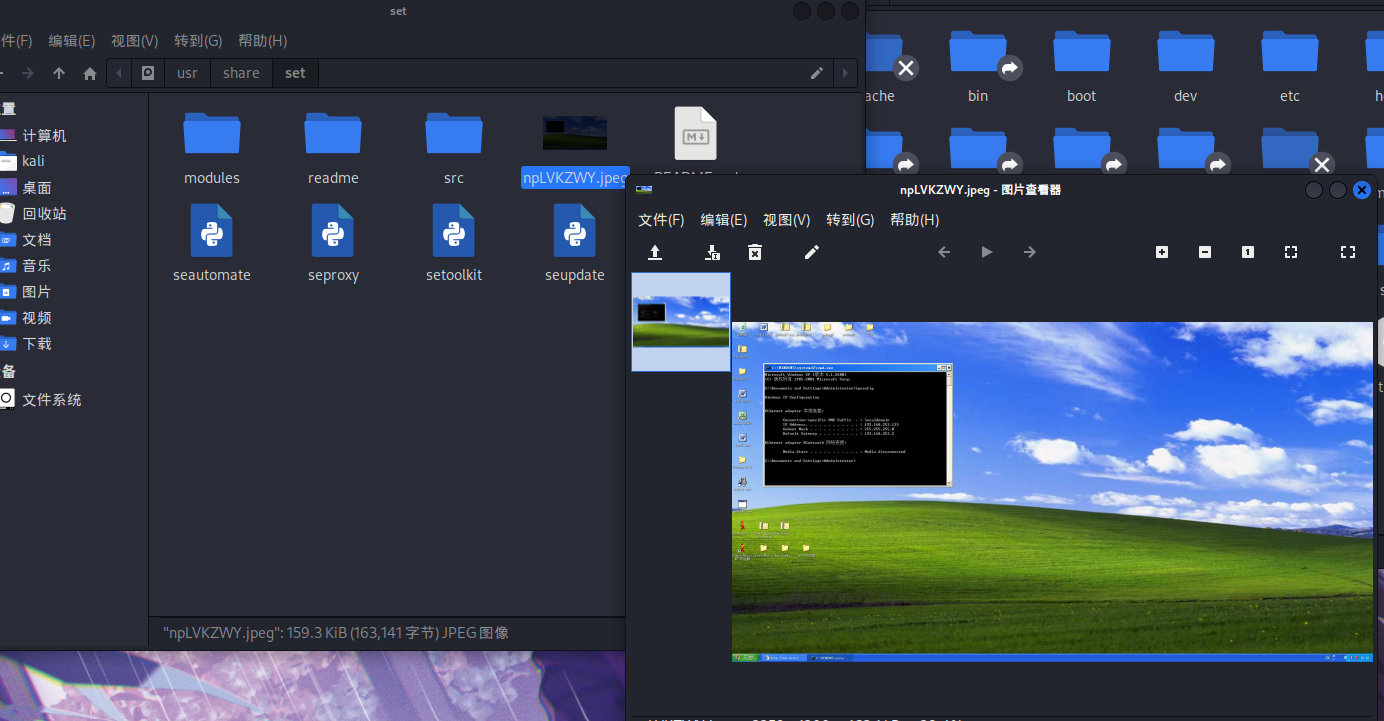The width and height of the screenshot is (1384, 721).
Task: Open 桌面 in sidebar
Action: (x=37, y=187)
